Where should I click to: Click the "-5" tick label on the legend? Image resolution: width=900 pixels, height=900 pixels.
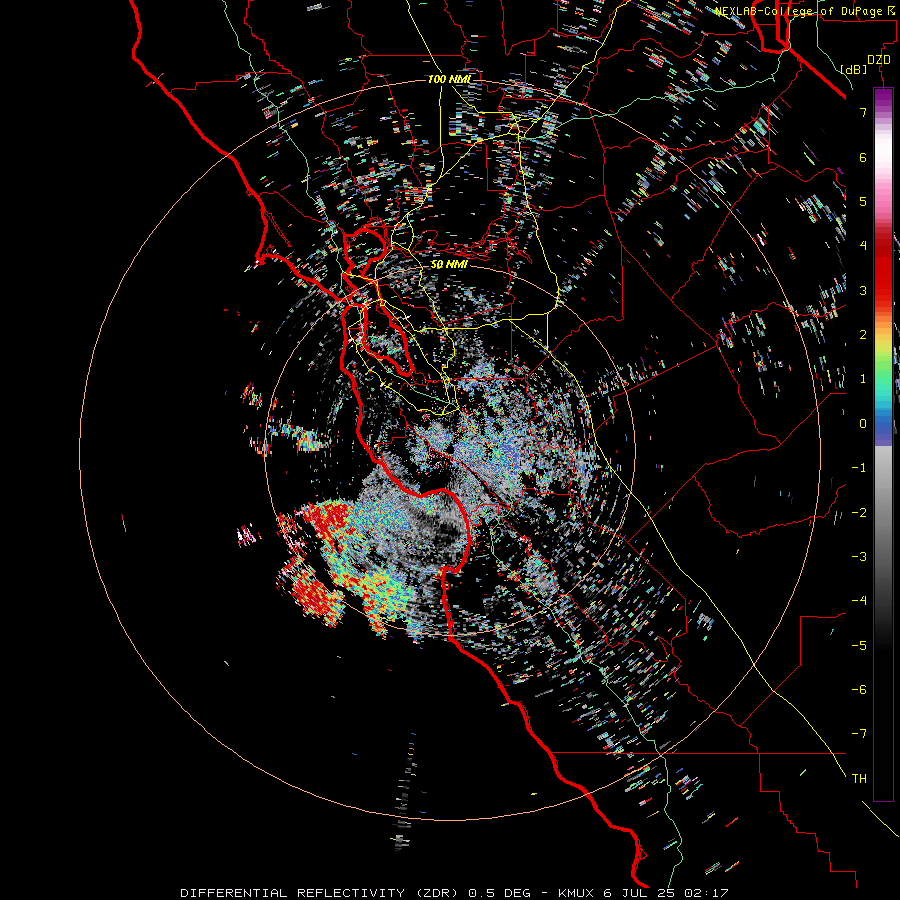[x=859, y=645]
